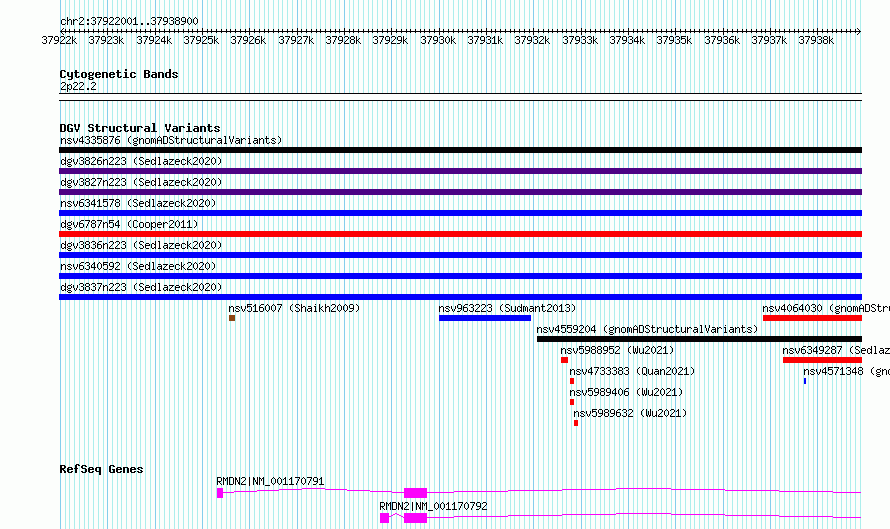Open the dgv3837n223 (Sedlazeck2020) label
Image resolution: width=890 pixels, height=529 pixels.
(x=141, y=287)
